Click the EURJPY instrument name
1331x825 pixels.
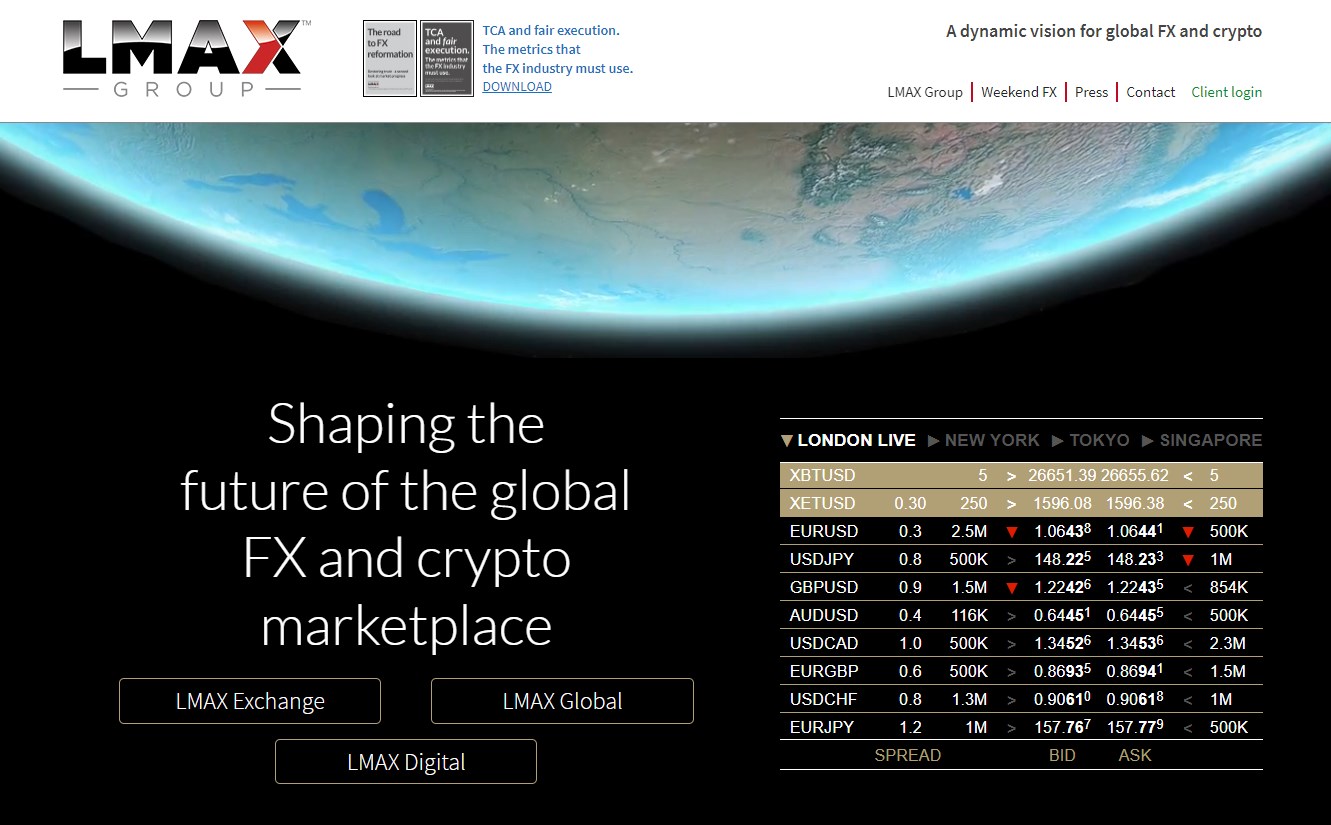click(x=823, y=727)
